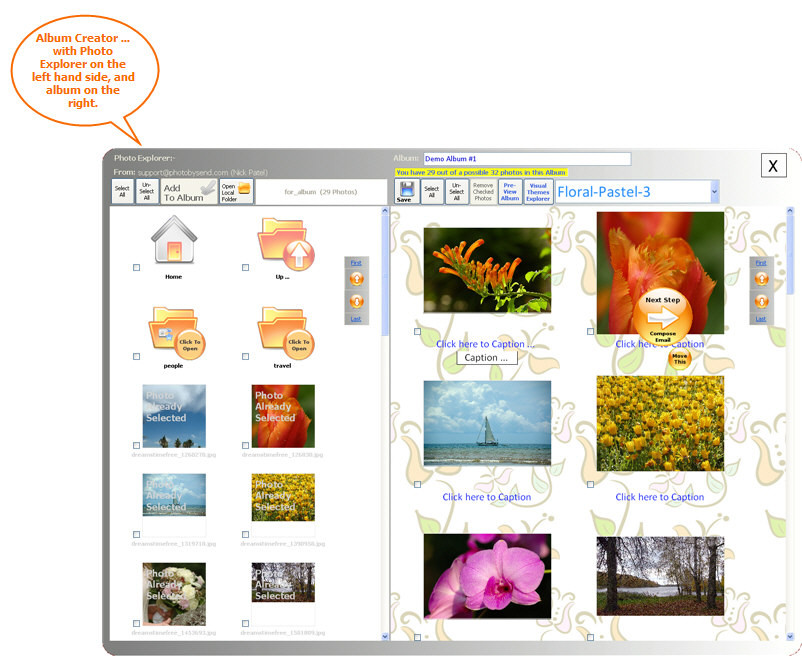Image resolution: width=802 pixels, height=656 pixels.
Task: Go up one folder with Up icon
Action: pyautogui.click(x=285, y=244)
